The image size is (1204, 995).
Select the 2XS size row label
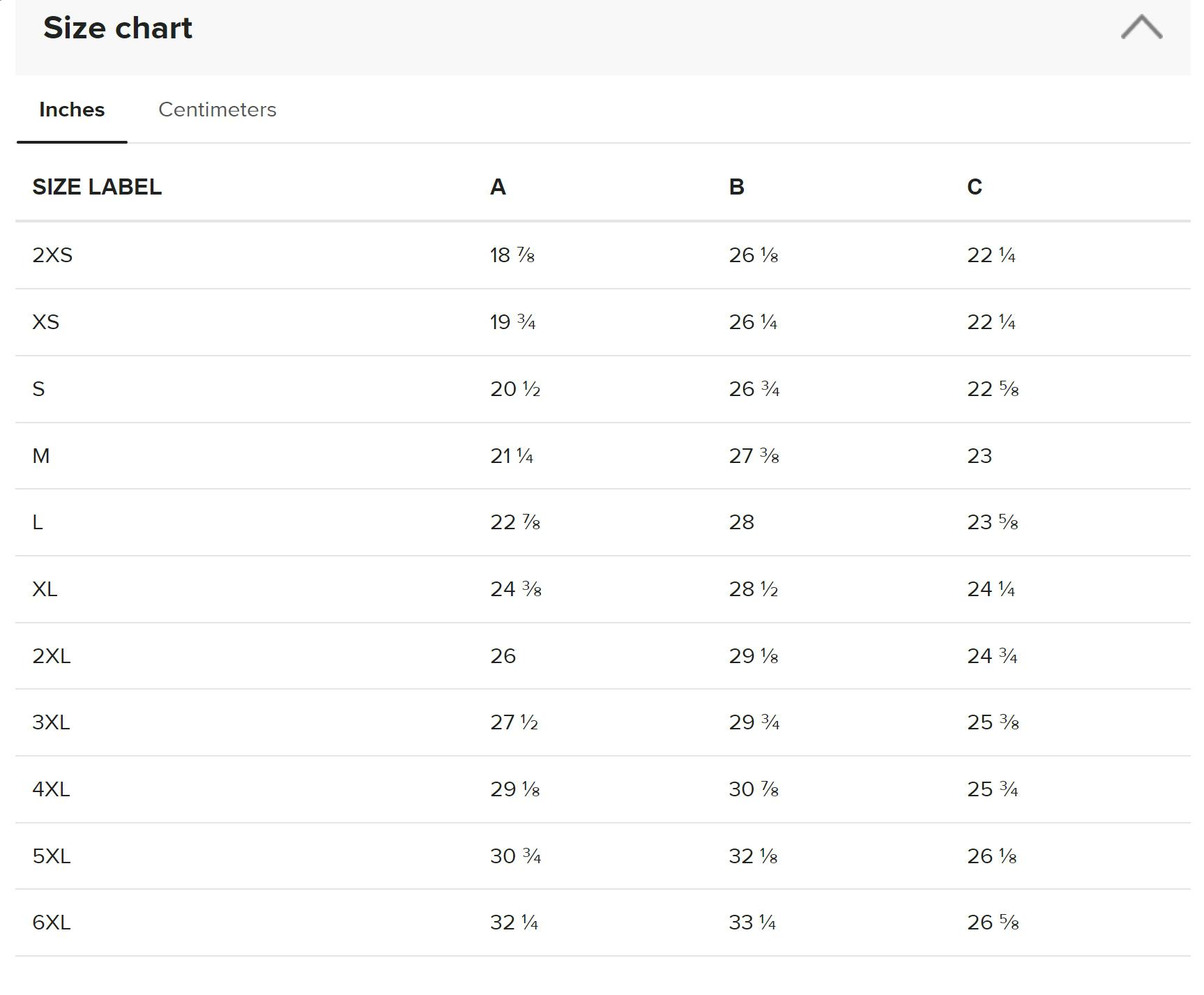tap(52, 255)
